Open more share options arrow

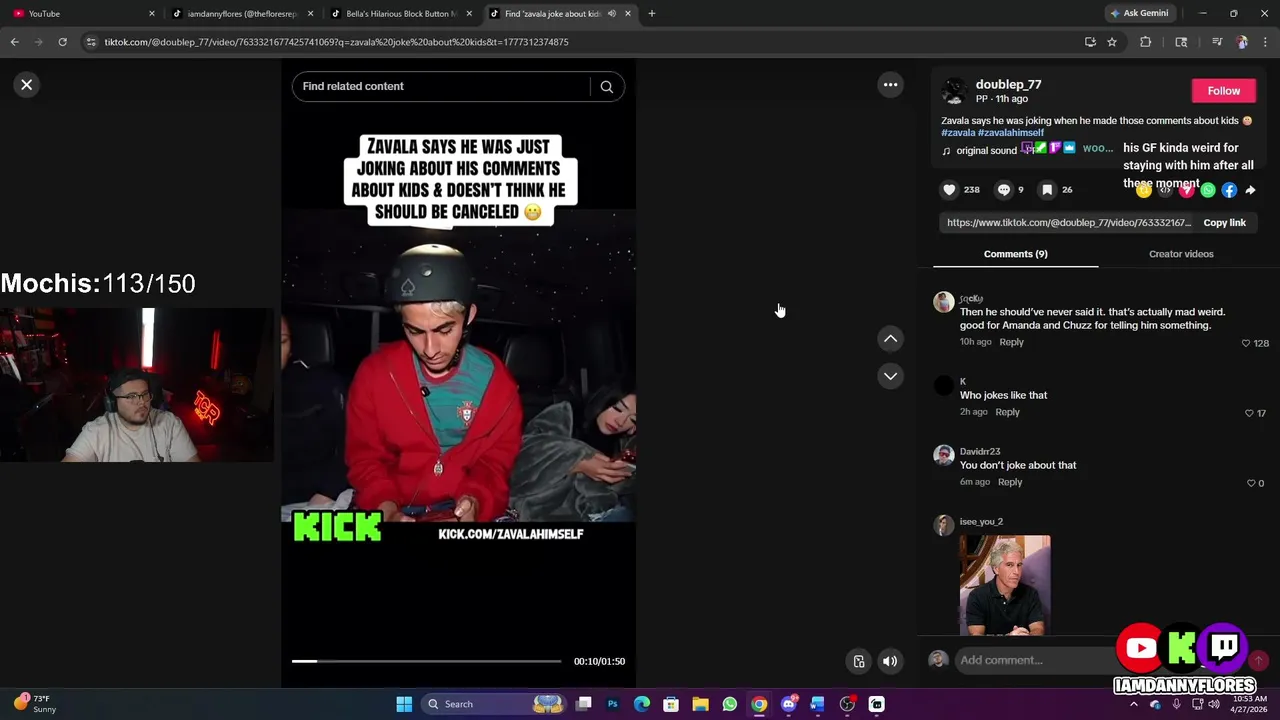tap(1250, 190)
